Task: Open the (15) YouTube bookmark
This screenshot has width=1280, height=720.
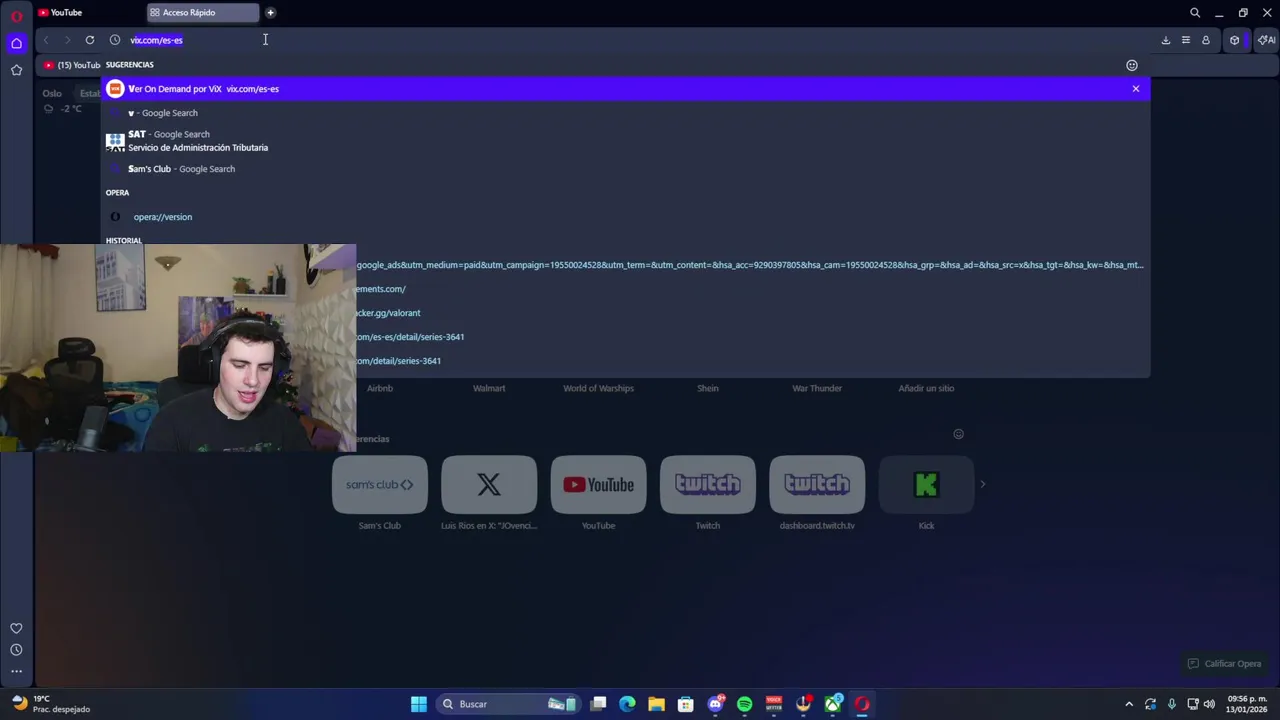Action: [72, 65]
